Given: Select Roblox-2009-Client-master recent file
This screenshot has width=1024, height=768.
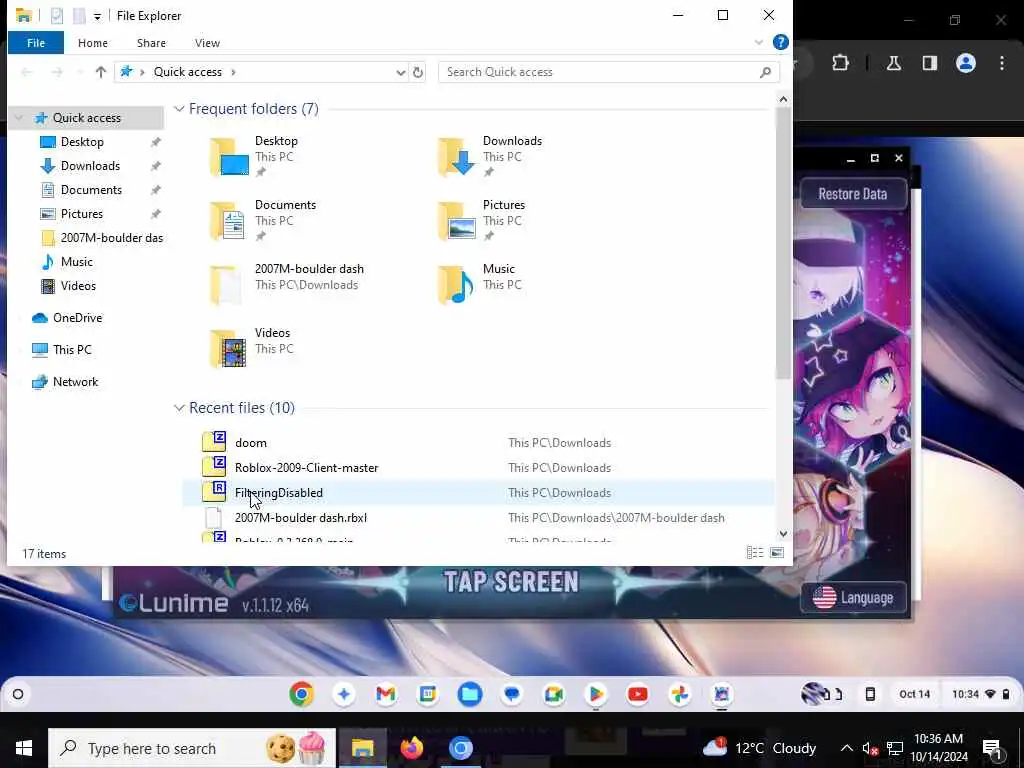Looking at the screenshot, I should click(x=478, y=468).
